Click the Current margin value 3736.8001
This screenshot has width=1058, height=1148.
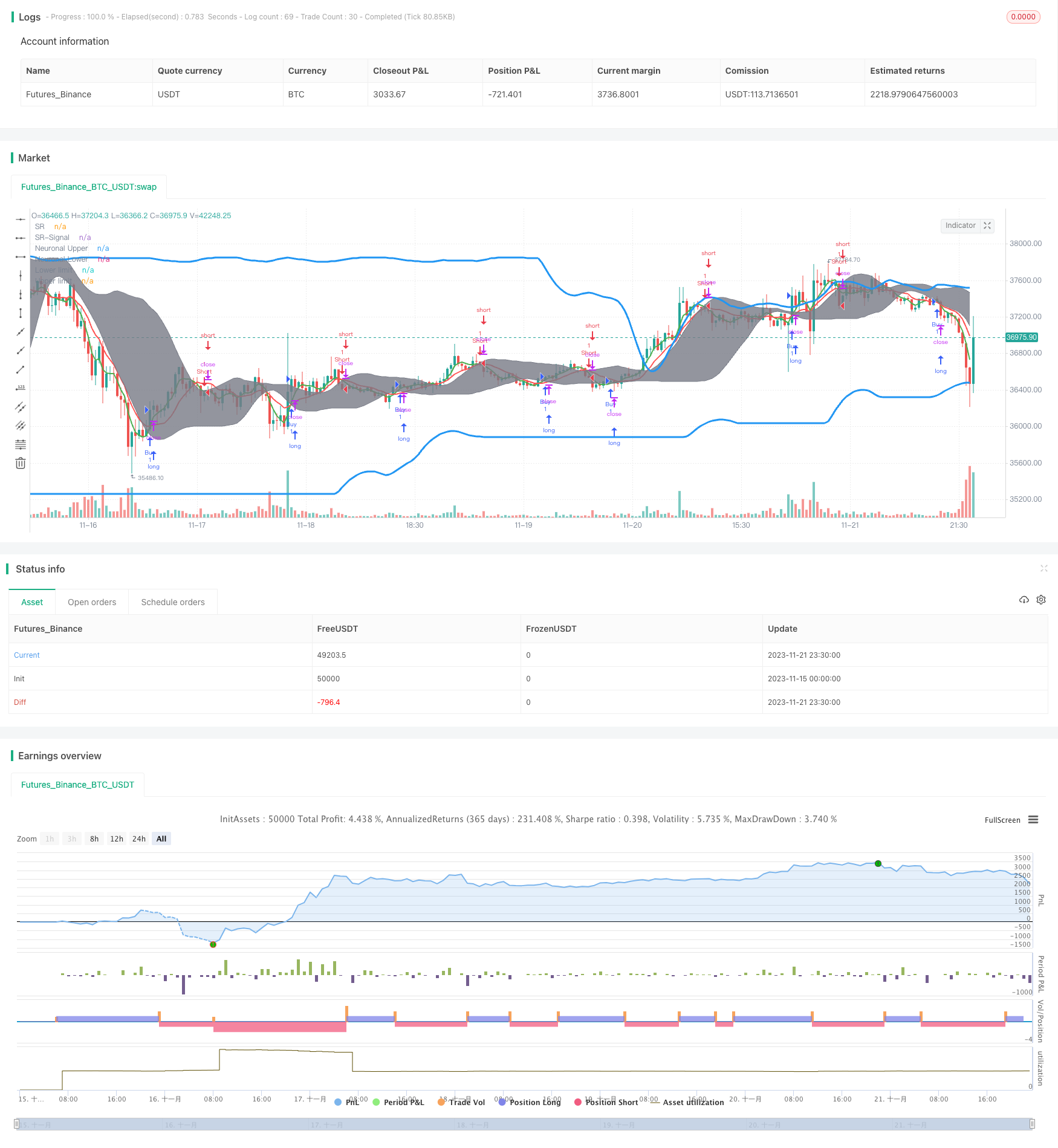618,94
